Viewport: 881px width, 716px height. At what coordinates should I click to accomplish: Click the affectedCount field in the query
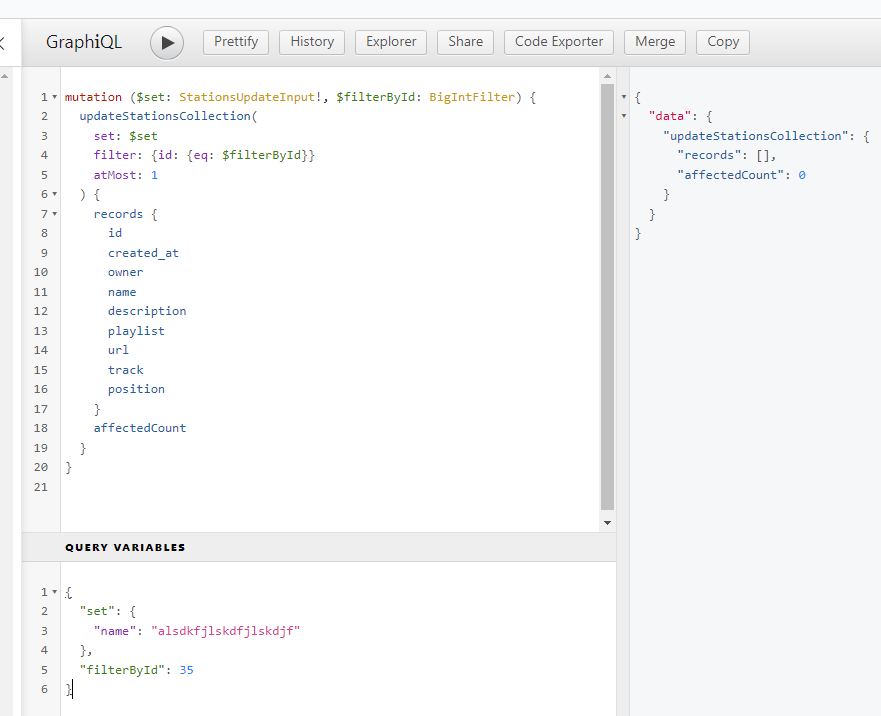coord(139,428)
